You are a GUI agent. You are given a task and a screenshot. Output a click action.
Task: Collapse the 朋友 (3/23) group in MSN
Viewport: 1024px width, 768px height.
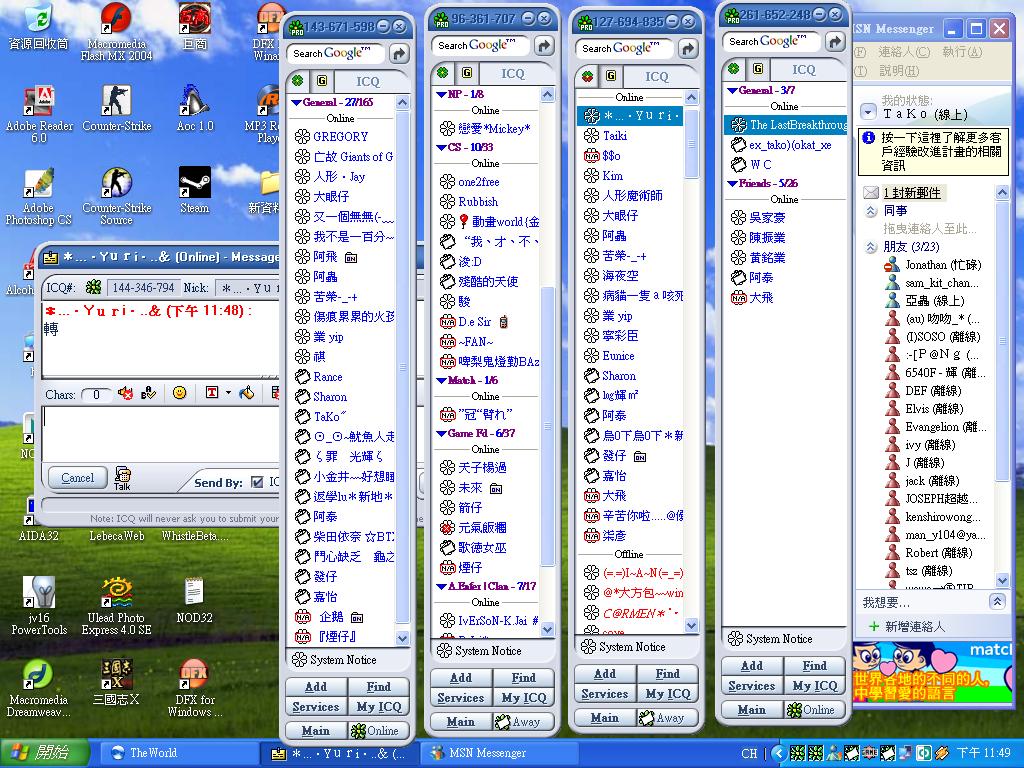[871, 247]
